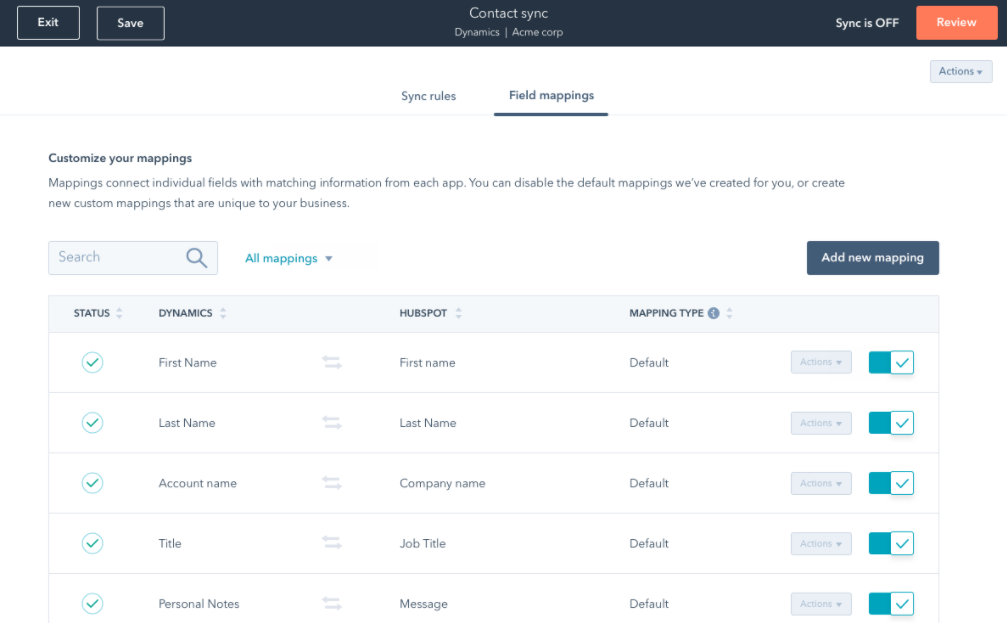1007x623 pixels.
Task: Click the sort arrows in the HUBSPOT header
Action: pos(457,313)
